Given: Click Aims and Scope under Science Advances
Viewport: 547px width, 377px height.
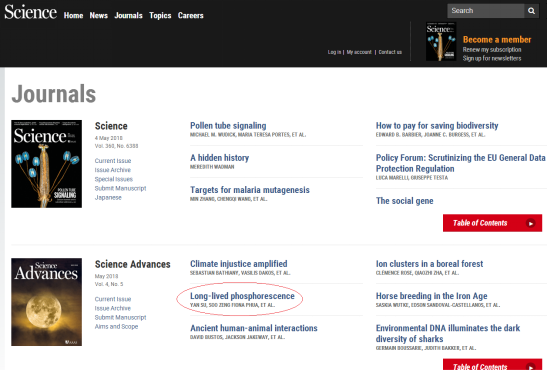Looking at the screenshot, I should tap(117, 326).
